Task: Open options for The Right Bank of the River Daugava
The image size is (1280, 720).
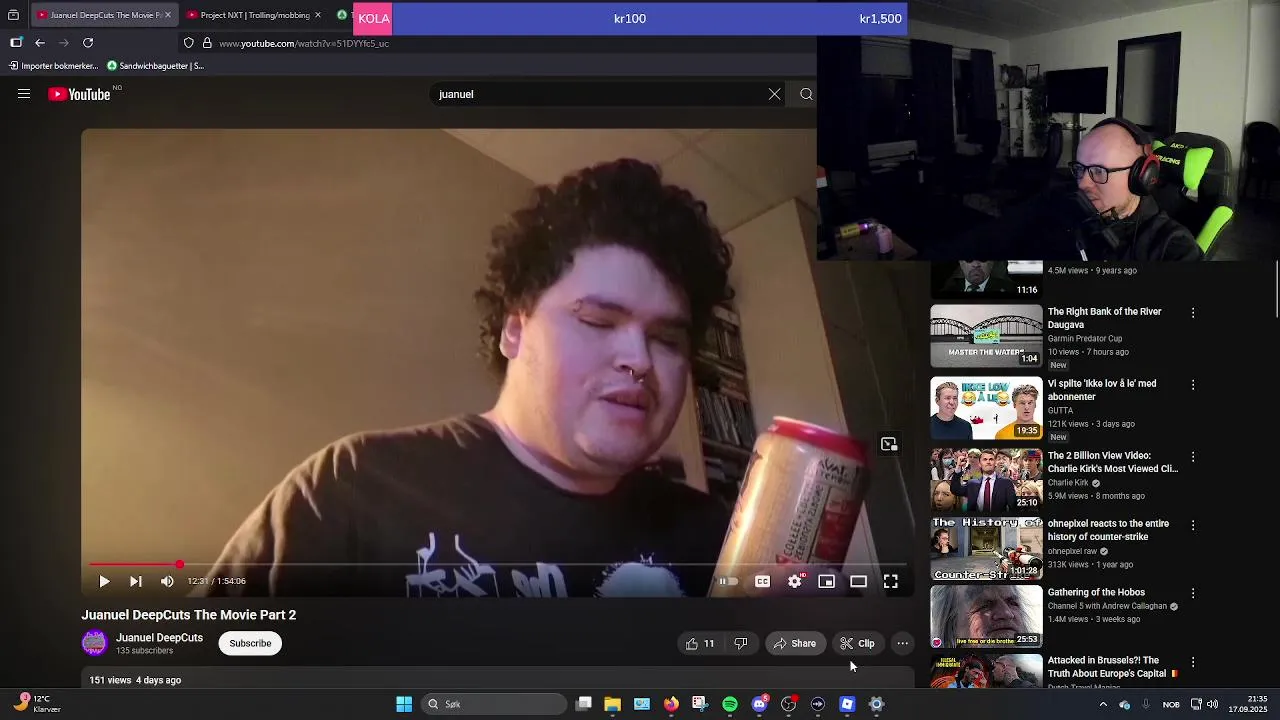Action: pos(1193,313)
